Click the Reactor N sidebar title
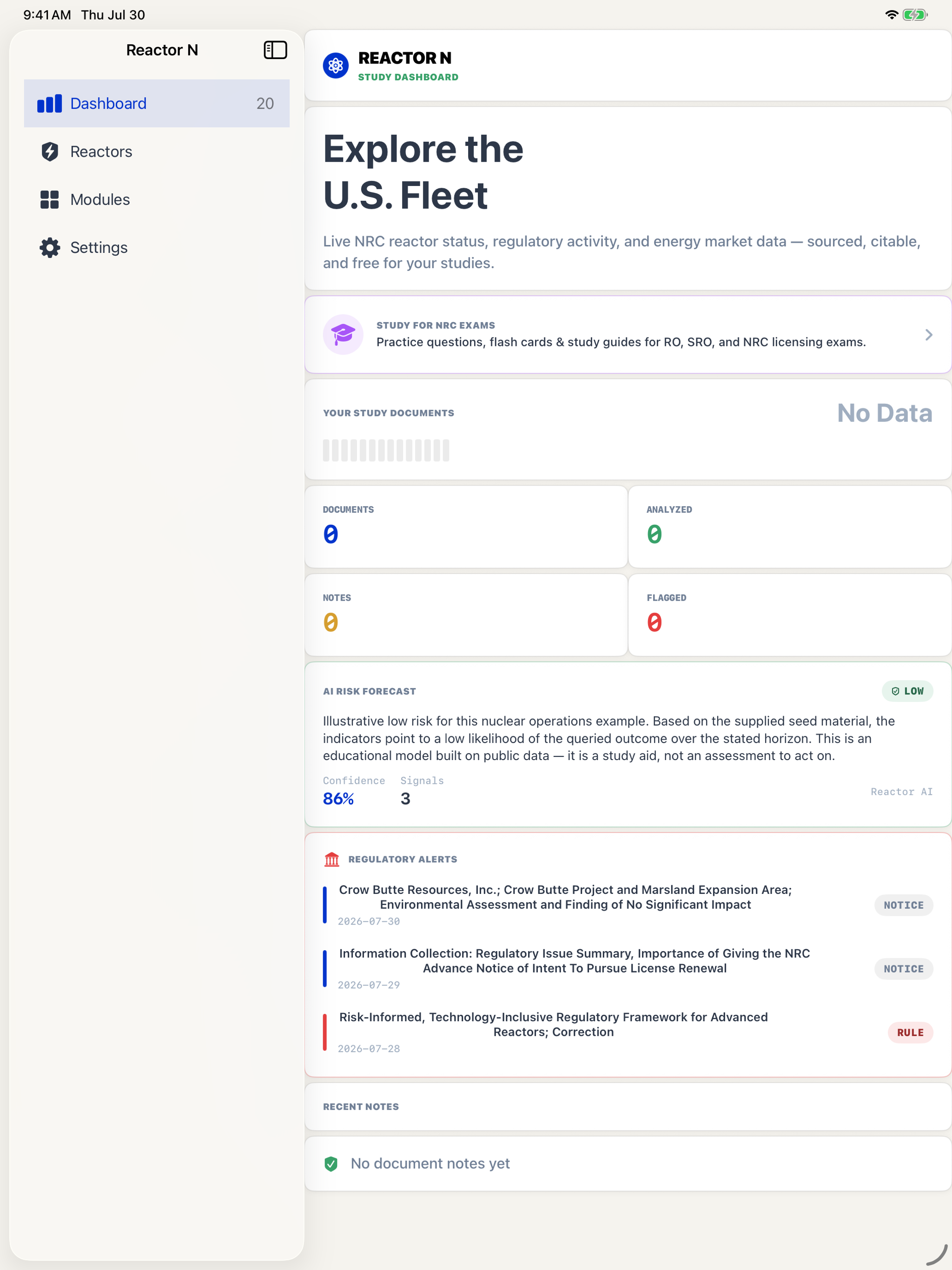 point(162,50)
